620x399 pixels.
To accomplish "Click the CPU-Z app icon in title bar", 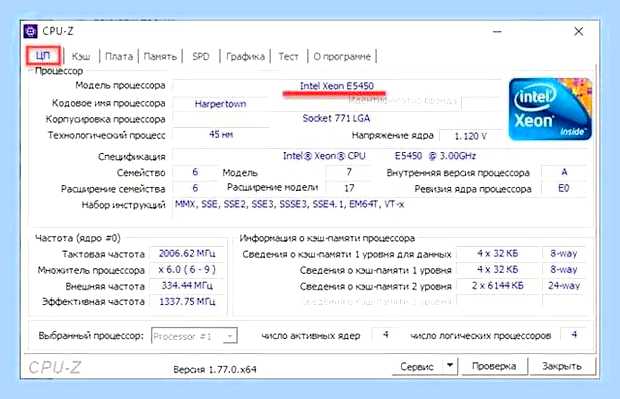I will [30, 31].
